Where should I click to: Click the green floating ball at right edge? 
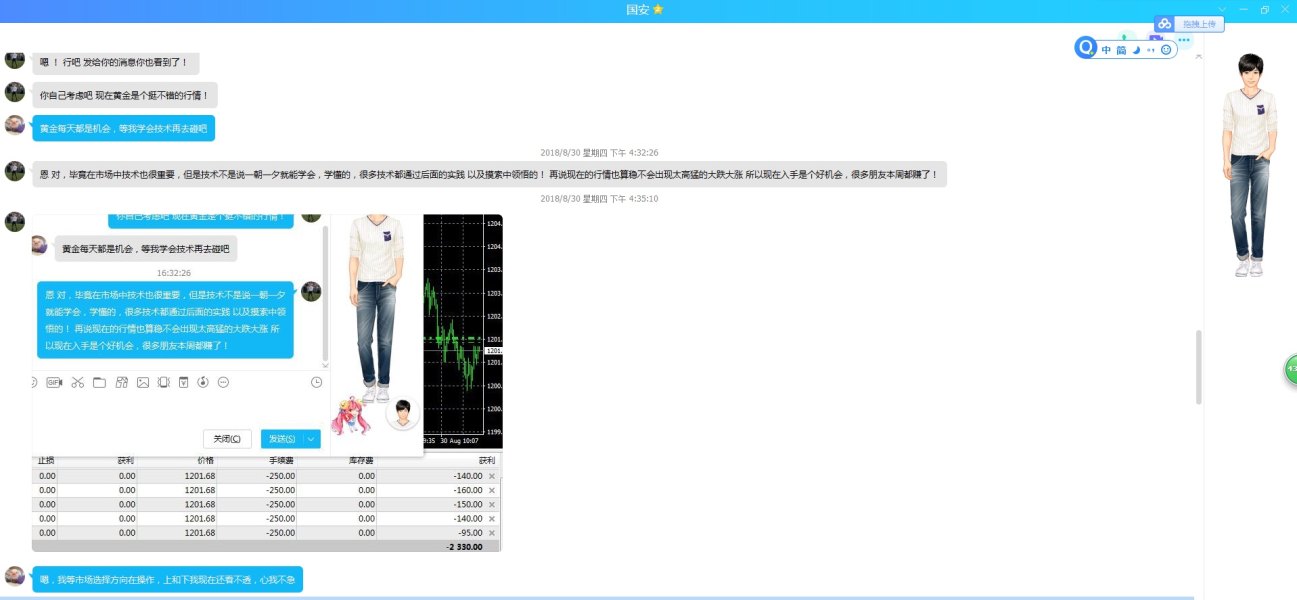tap(1290, 369)
